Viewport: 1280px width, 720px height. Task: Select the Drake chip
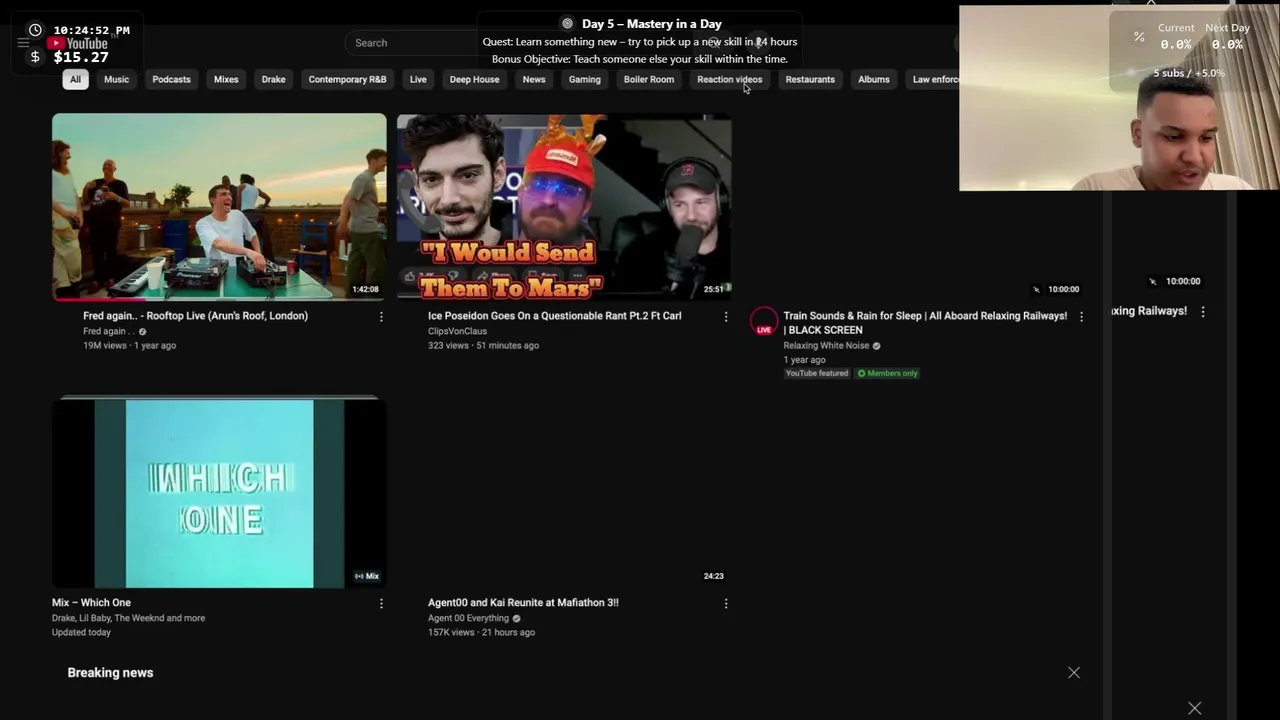click(274, 79)
